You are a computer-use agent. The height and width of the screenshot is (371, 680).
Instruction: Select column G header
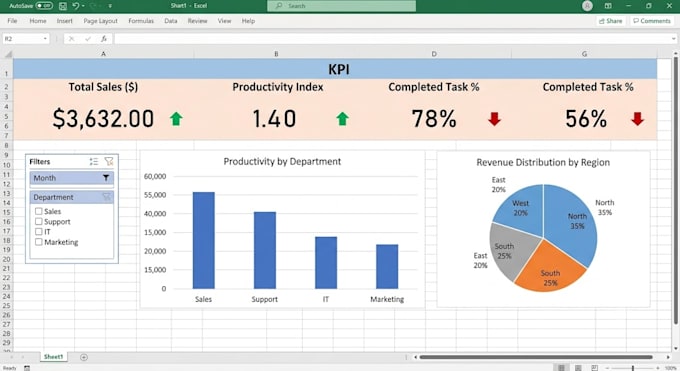click(584, 54)
